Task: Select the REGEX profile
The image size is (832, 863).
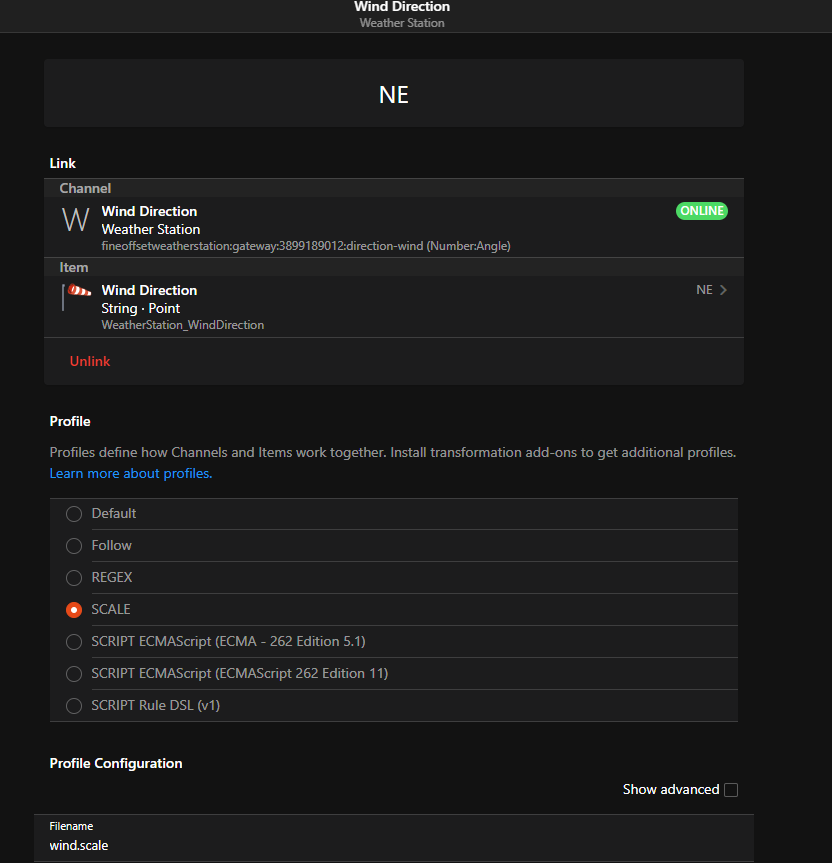Action: [x=74, y=578]
